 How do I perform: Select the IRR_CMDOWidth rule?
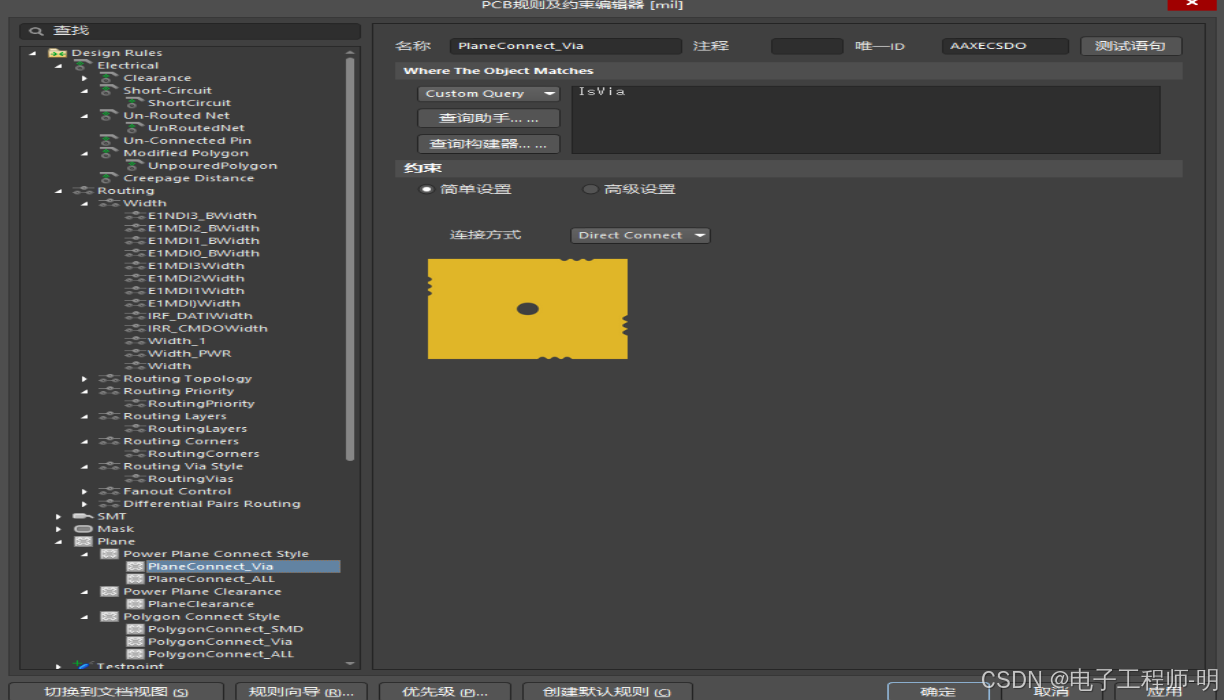pos(208,328)
